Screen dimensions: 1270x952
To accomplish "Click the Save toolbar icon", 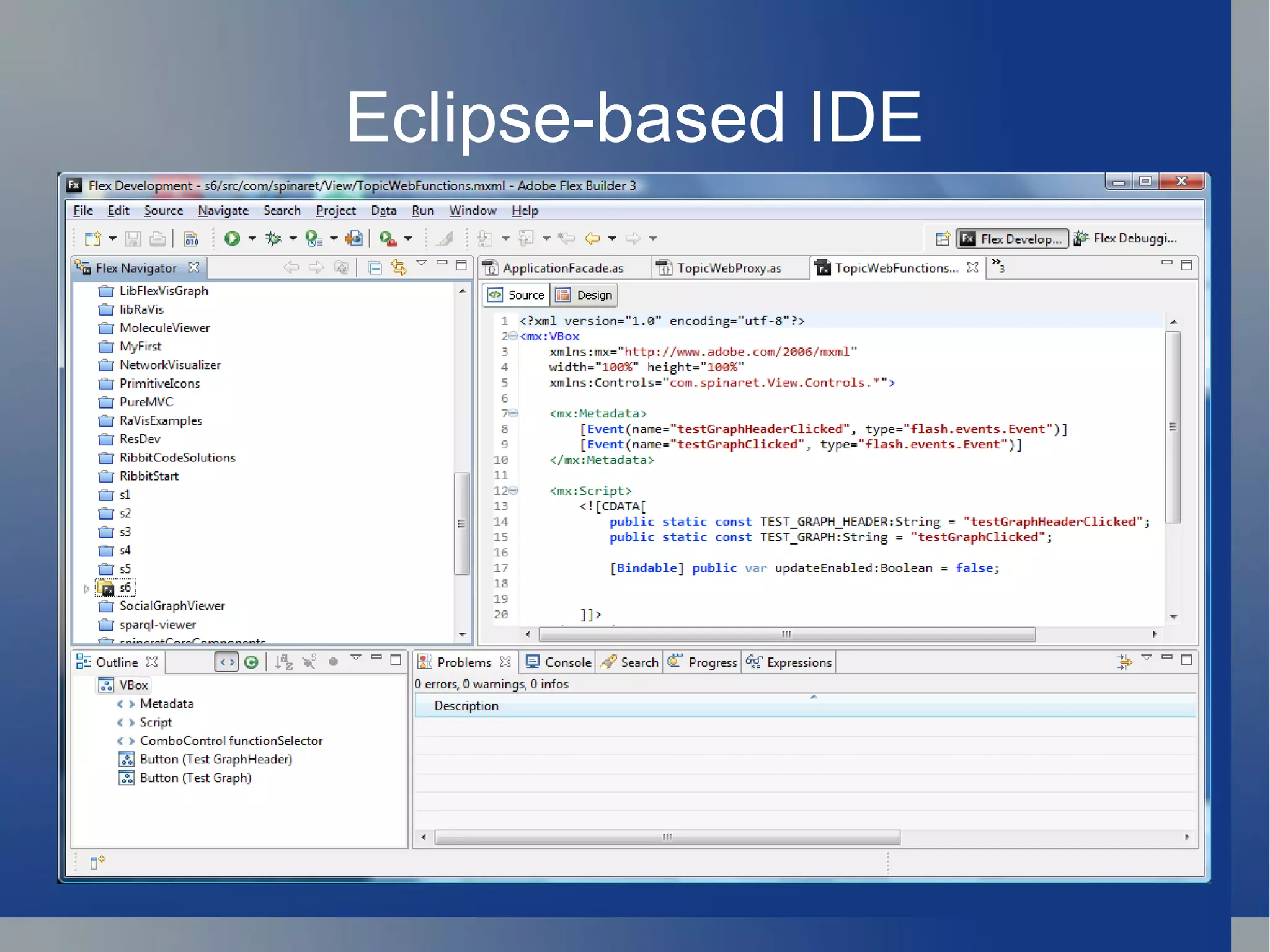I will tap(133, 238).
